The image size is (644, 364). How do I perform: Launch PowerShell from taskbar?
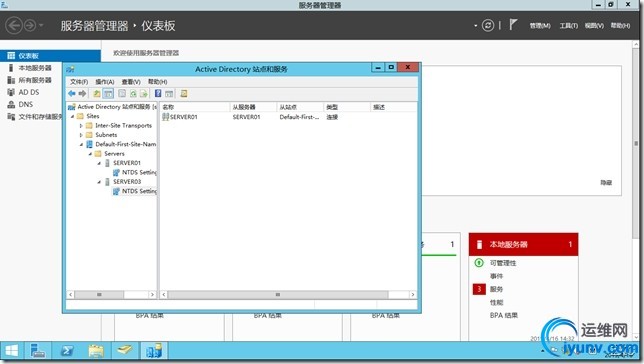(x=67, y=351)
